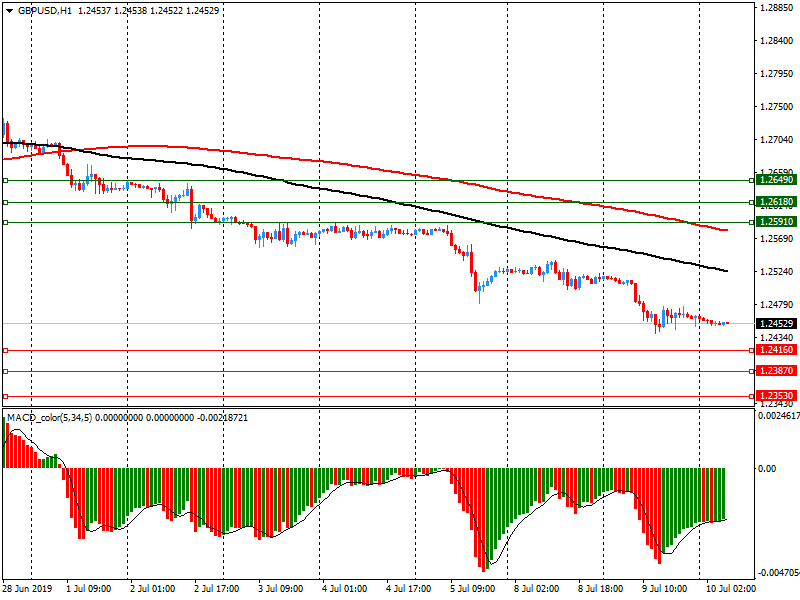Click the 1.27500 price axis label
The height and width of the screenshot is (600, 800).
(777, 107)
